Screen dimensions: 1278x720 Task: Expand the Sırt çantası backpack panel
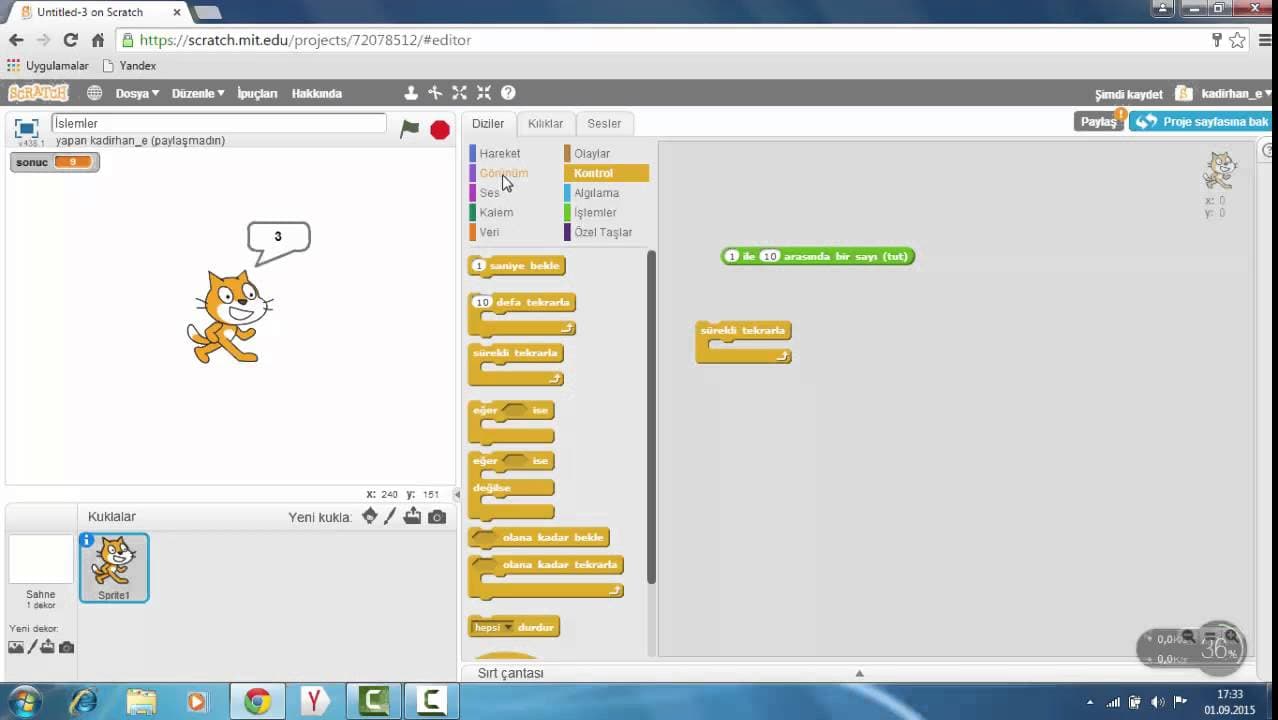tap(858, 673)
